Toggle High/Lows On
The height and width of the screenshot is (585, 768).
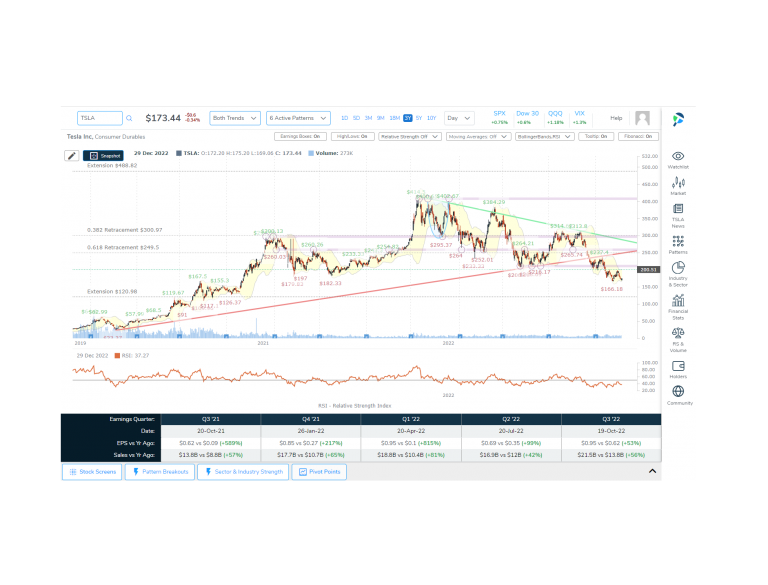[x=352, y=137]
